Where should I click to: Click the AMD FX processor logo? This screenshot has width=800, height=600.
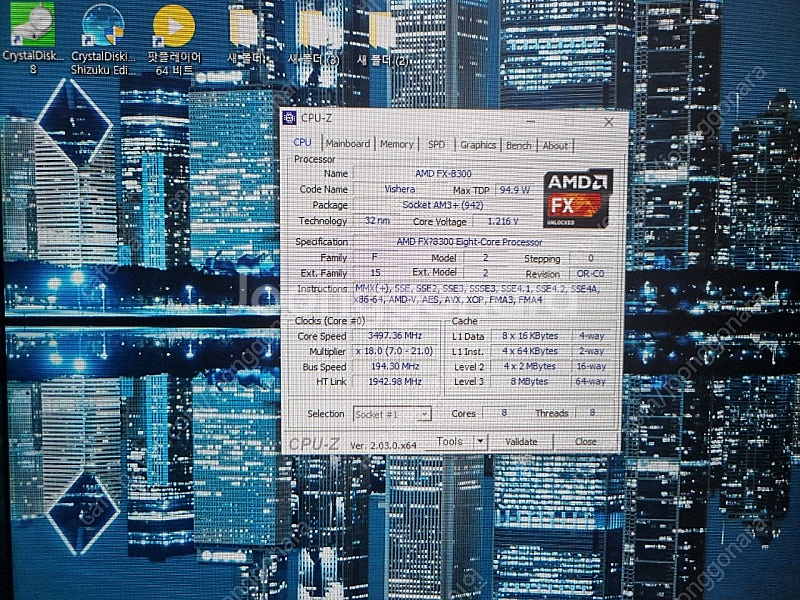(578, 198)
